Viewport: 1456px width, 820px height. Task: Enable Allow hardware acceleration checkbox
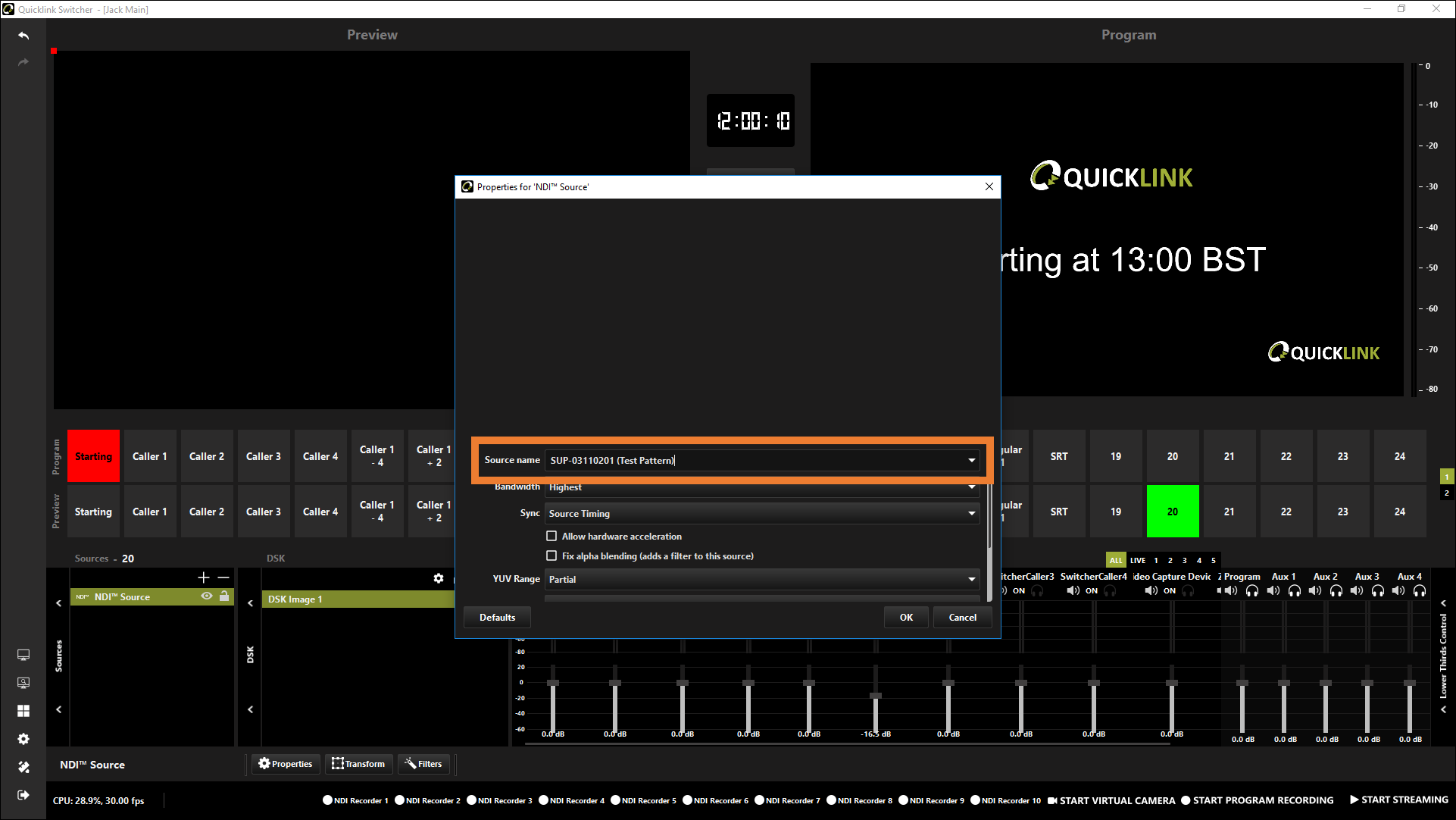(x=551, y=536)
